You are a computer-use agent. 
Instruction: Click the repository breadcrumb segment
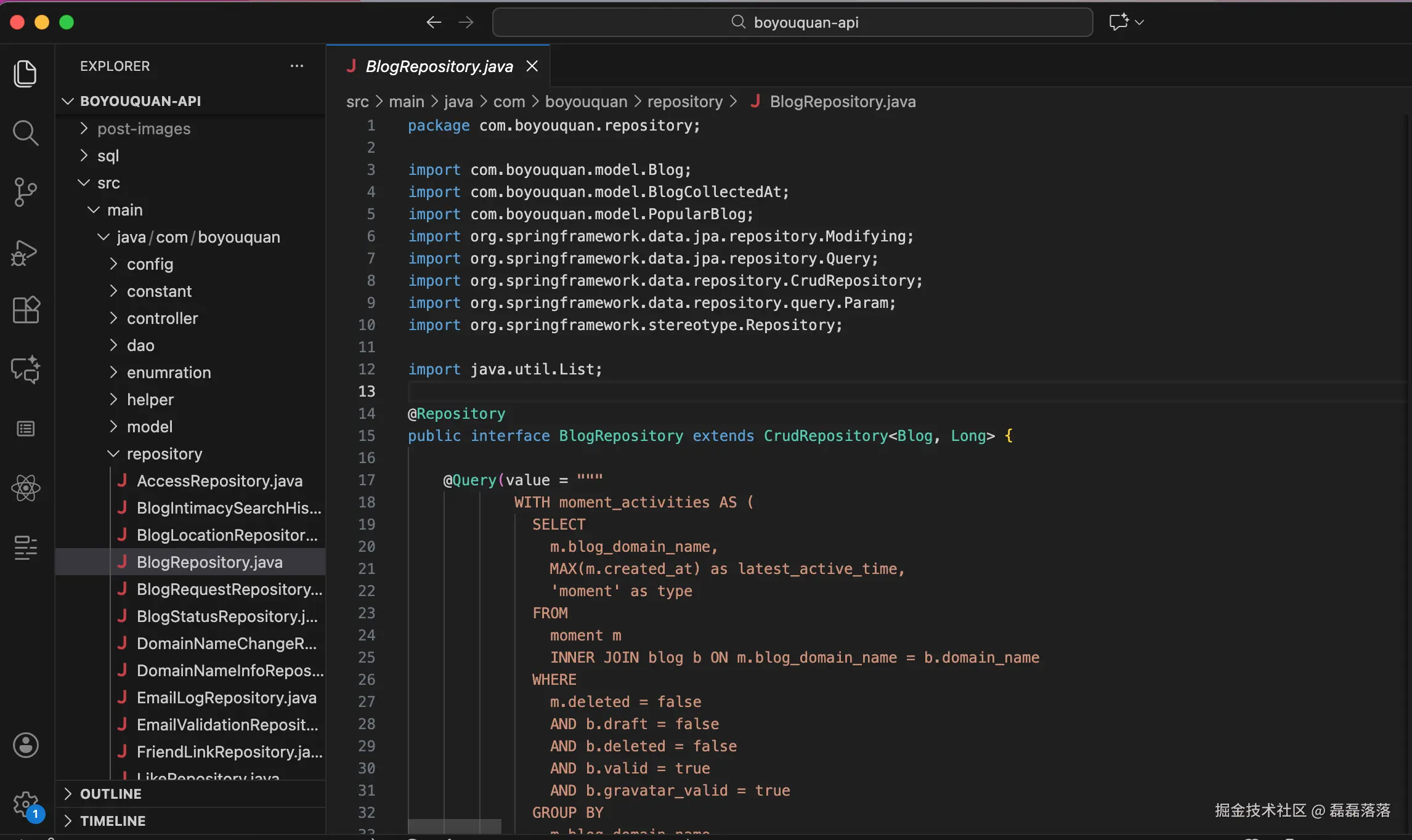(x=684, y=102)
